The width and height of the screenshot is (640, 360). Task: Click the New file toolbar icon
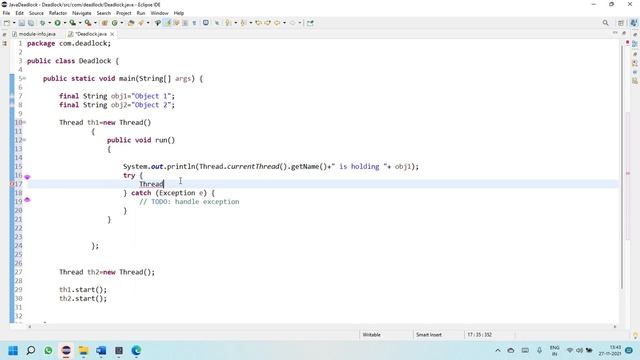point(7,23)
